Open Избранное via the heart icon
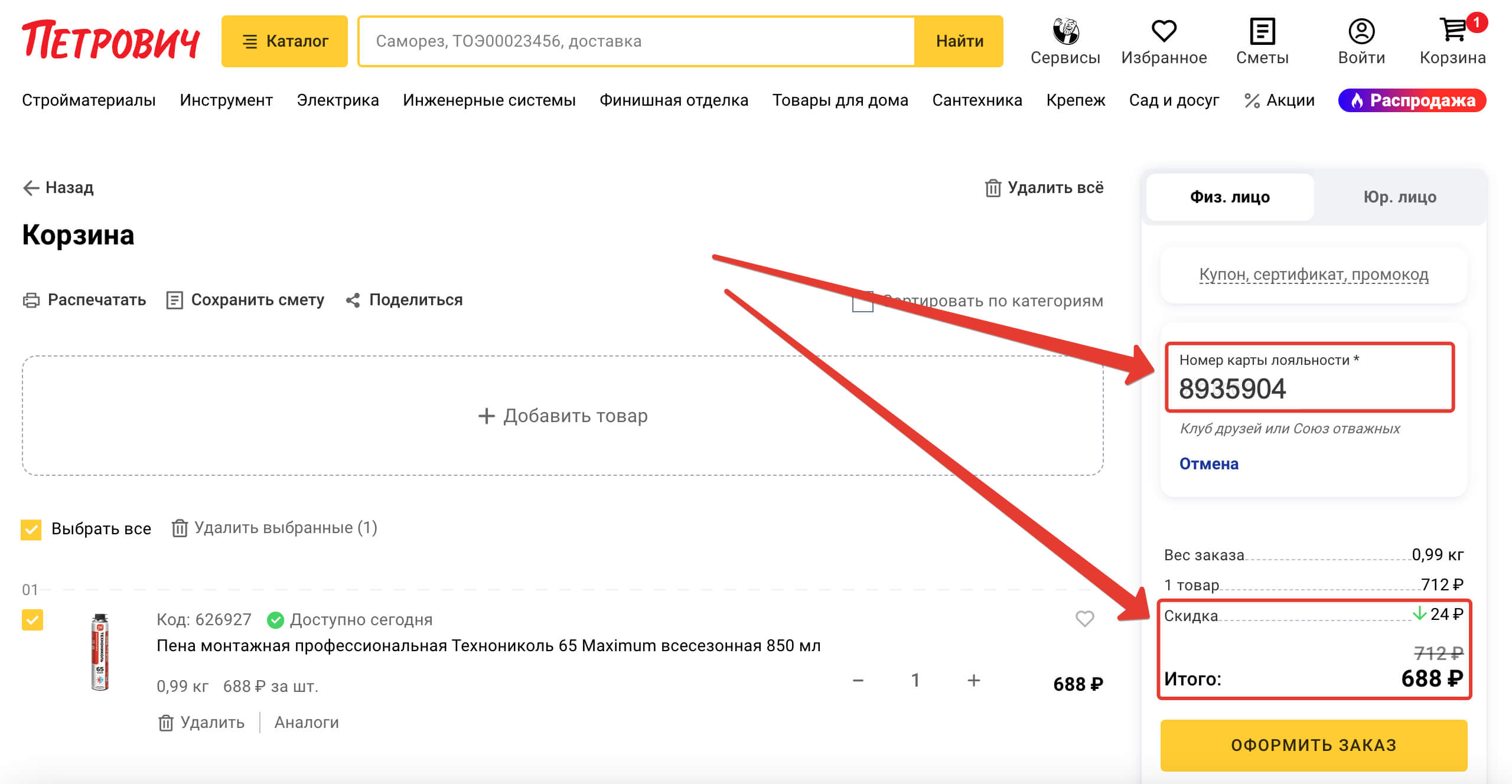 pos(1164,31)
